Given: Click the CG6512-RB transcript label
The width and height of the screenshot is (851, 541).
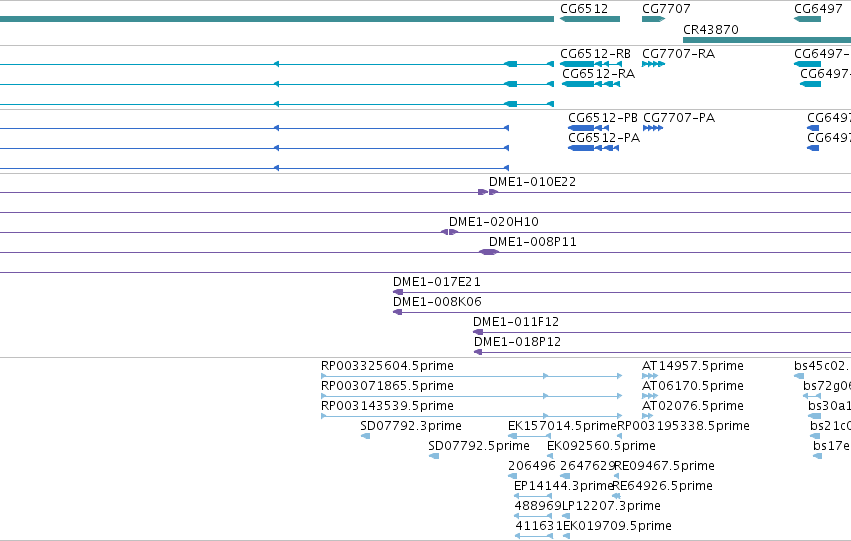Looking at the screenshot, I should 595,54.
